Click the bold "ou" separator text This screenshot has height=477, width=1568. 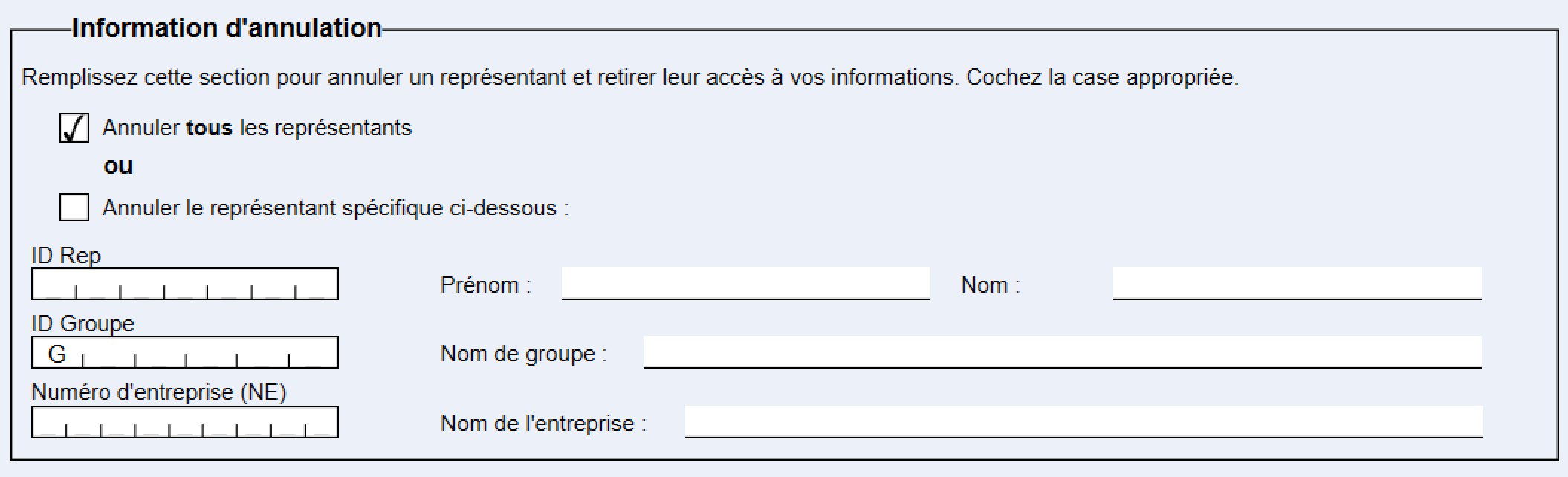tap(119, 166)
